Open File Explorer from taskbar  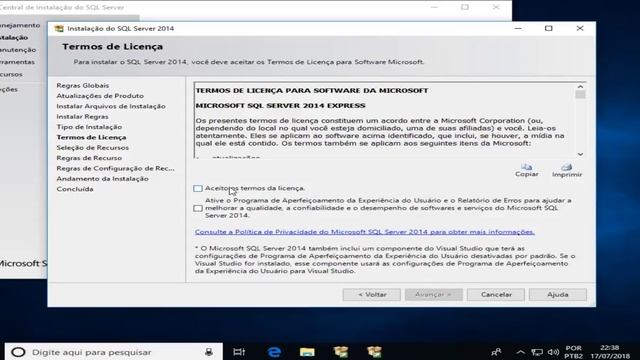click(x=307, y=352)
